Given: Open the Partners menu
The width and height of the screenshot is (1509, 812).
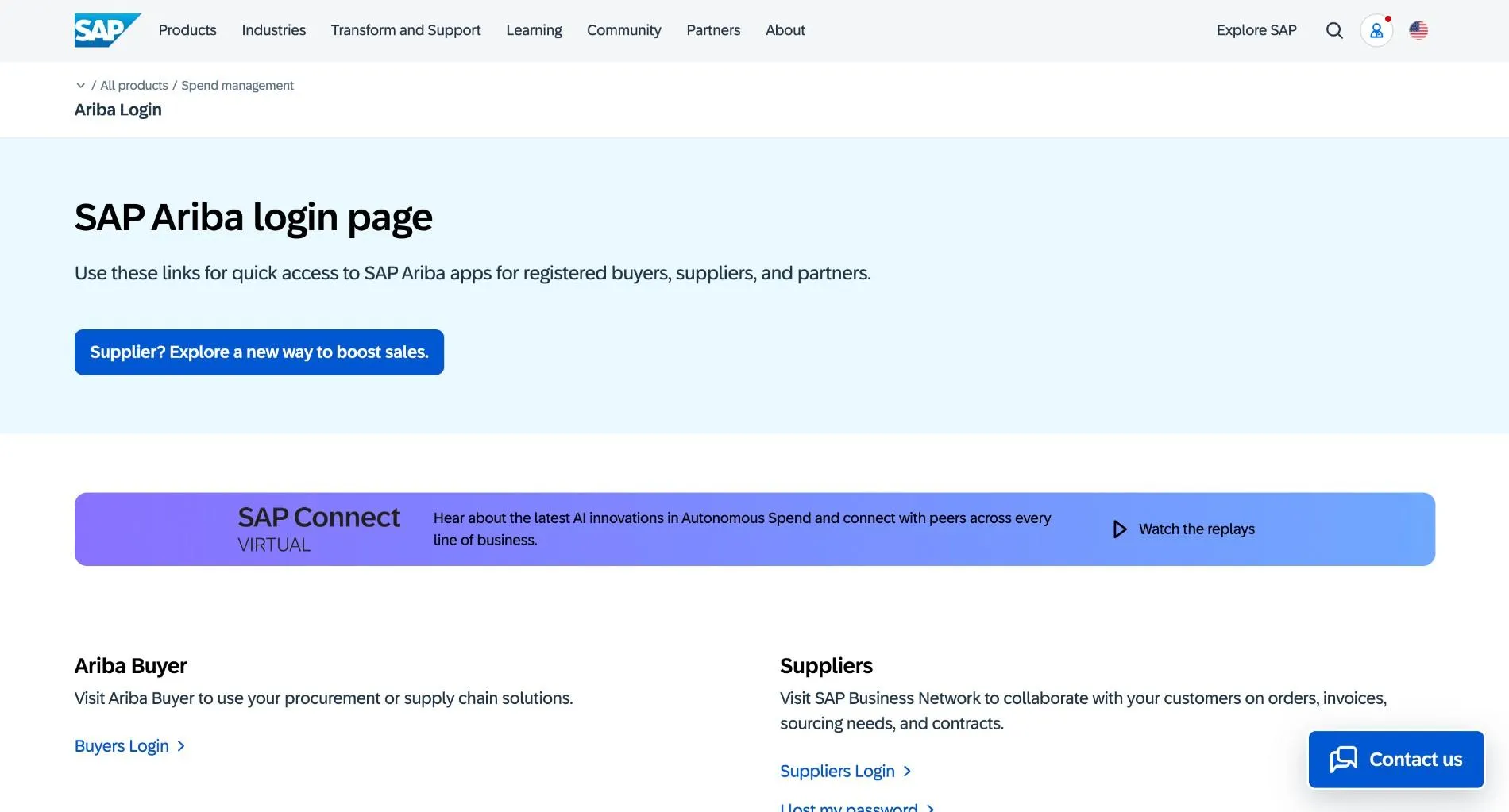Looking at the screenshot, I should 713,30.
